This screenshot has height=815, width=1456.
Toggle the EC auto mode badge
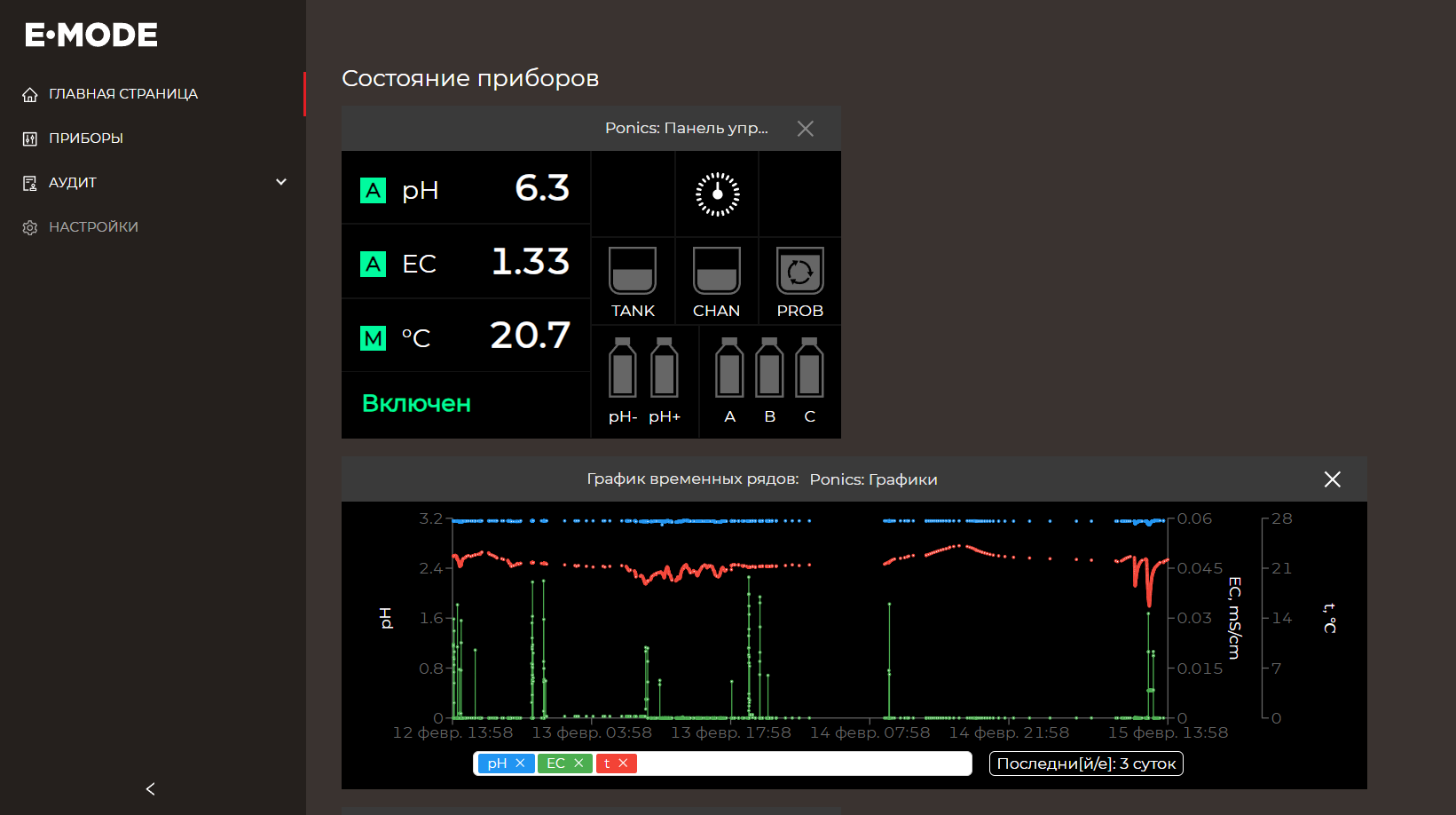pyautogui.click(x=373, y=265)
